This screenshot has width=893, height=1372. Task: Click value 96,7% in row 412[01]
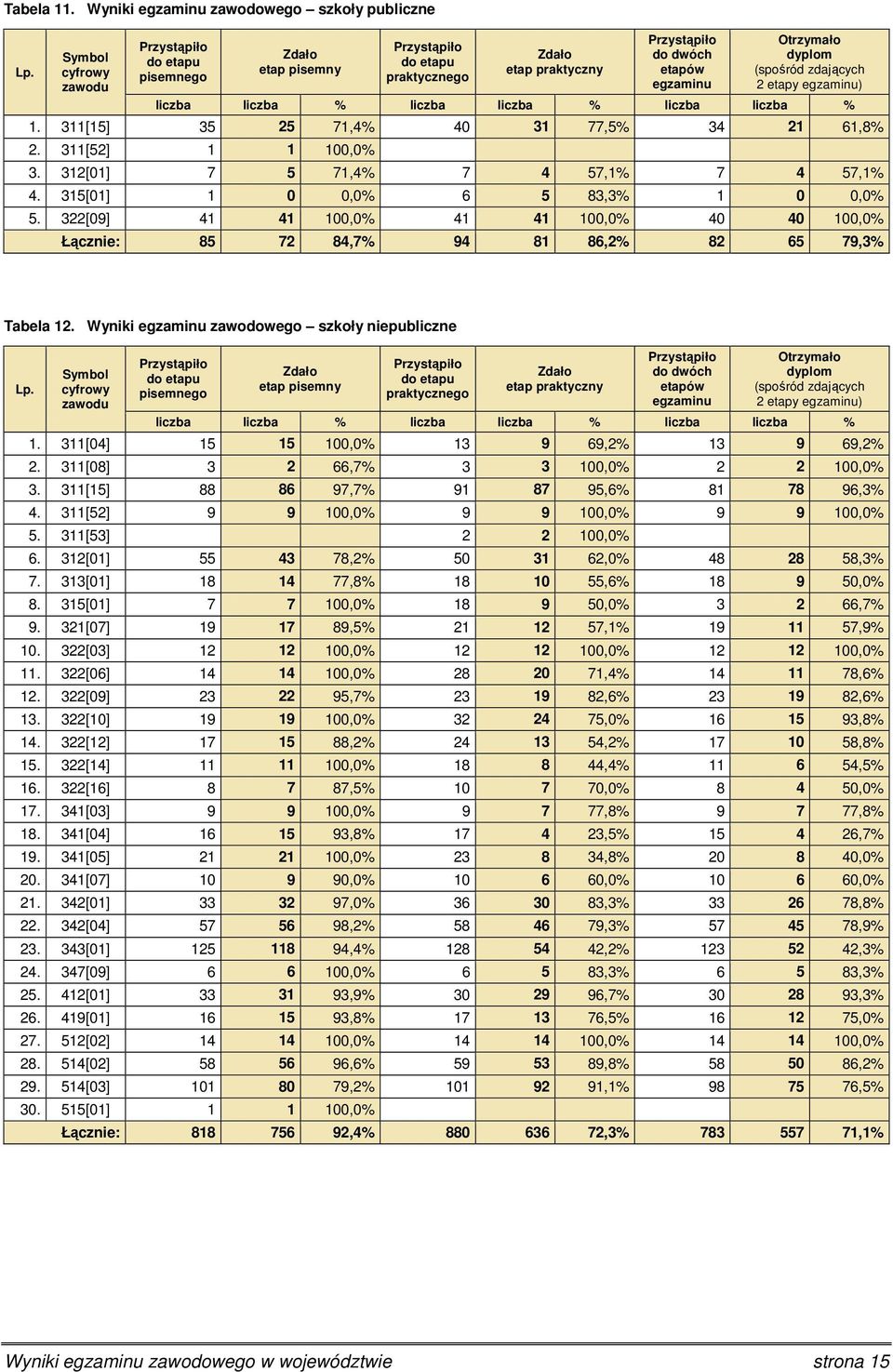608,994
